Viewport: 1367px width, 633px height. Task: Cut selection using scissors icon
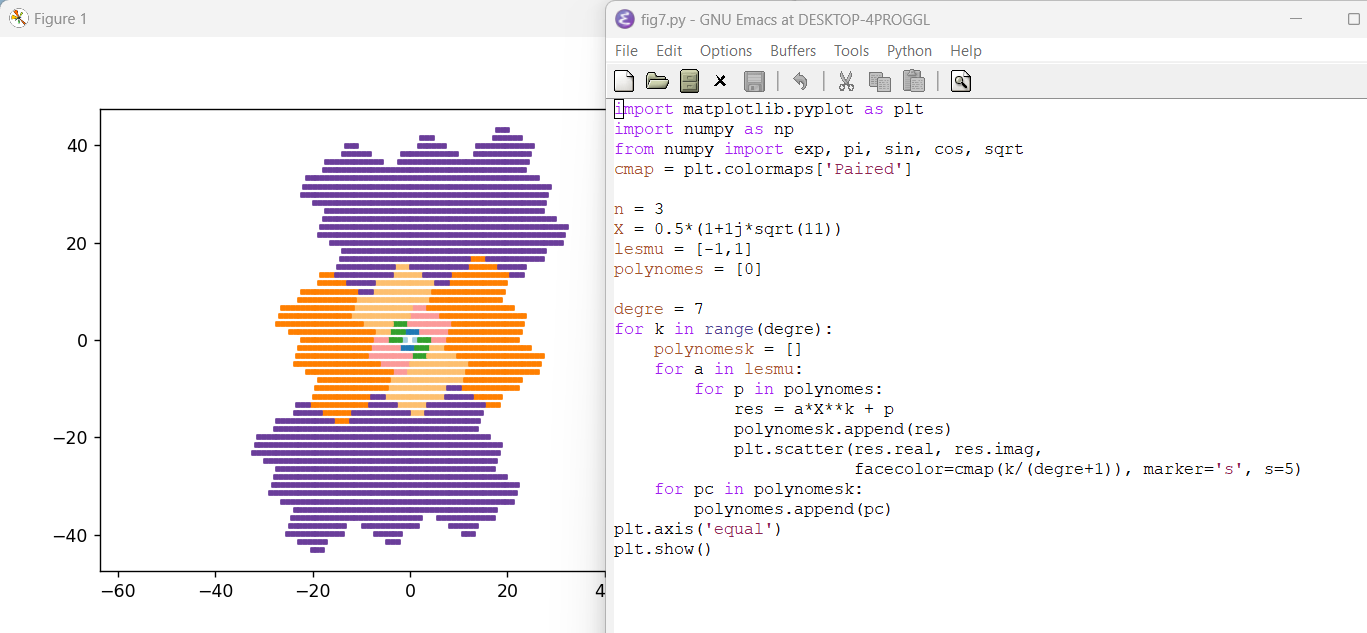point(846,81)
